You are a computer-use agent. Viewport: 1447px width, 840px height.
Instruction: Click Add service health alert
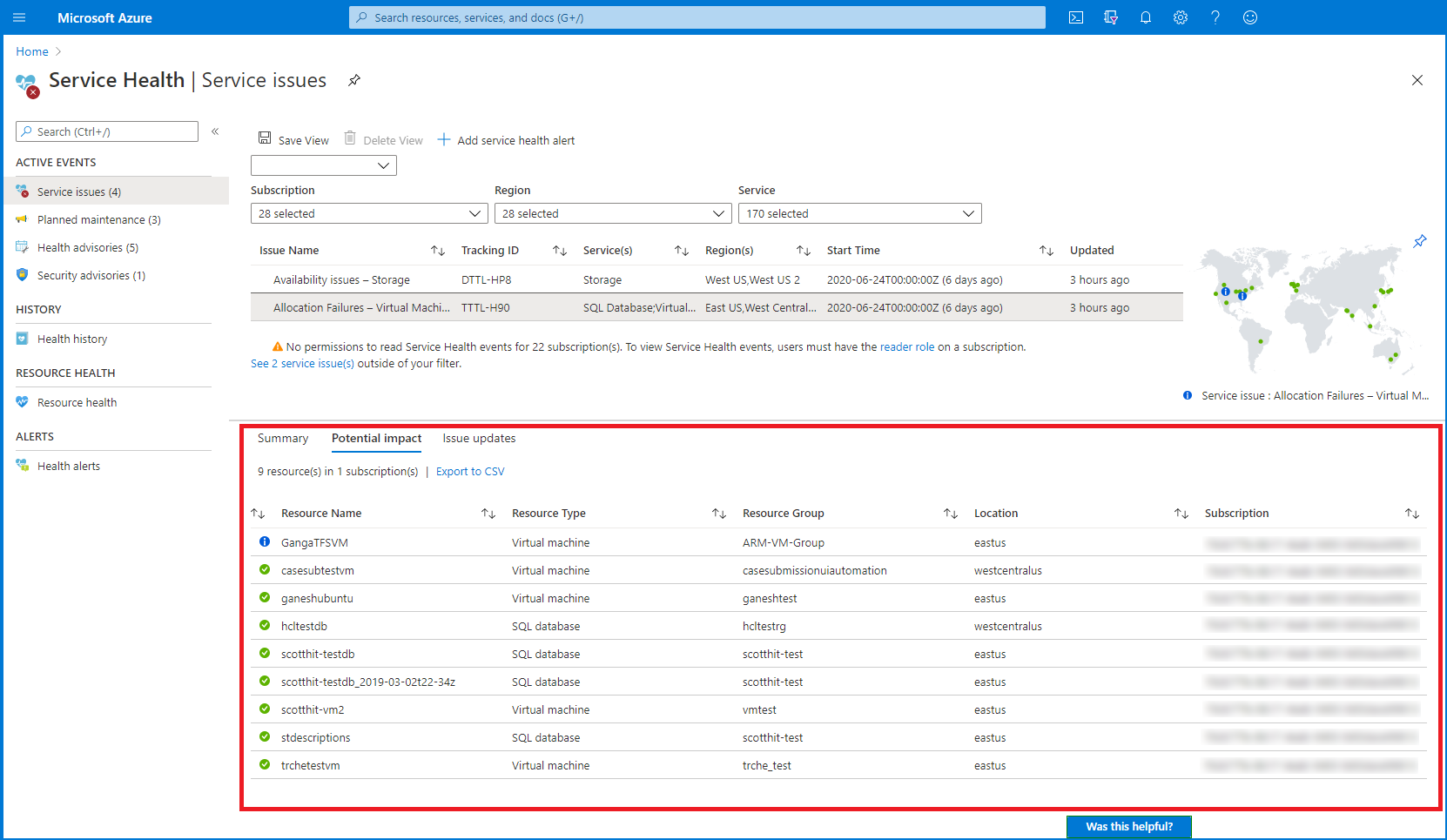pos(507,140)
